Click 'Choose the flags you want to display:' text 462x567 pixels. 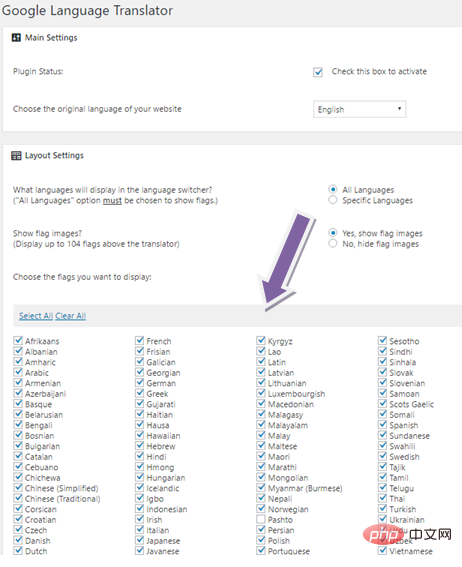click(x=82, y=277)
